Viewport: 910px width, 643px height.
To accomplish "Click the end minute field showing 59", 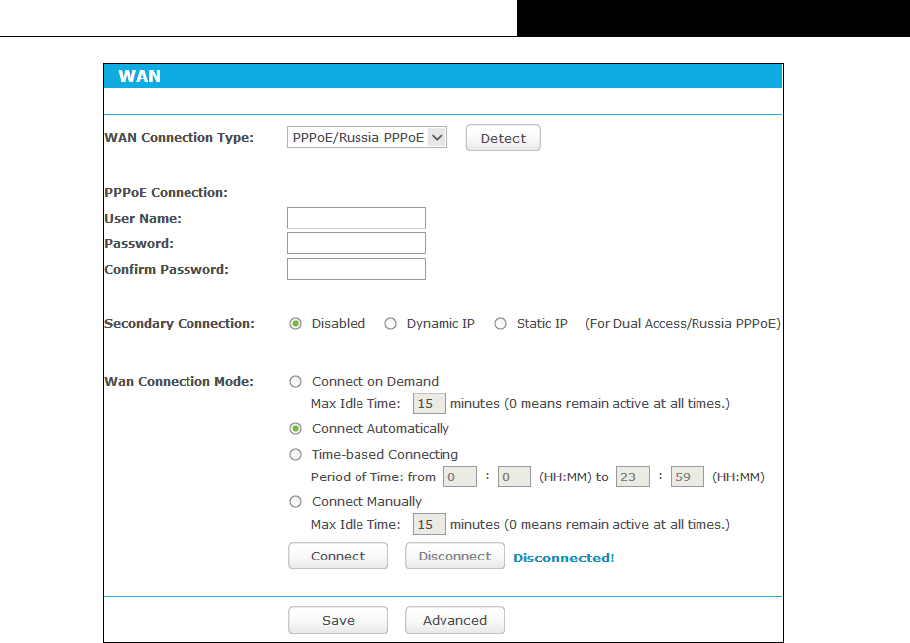I will 687,476.
